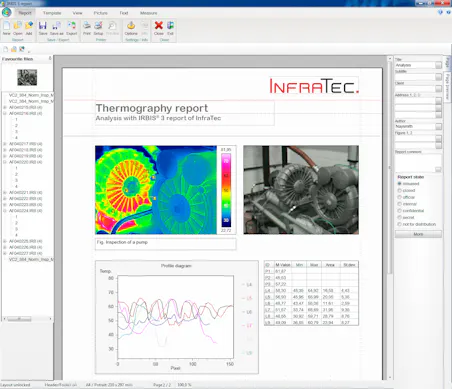Screen dimensions: 452x389
Task: Select the AF040226 file in the tree
Action: click(25, 247)
